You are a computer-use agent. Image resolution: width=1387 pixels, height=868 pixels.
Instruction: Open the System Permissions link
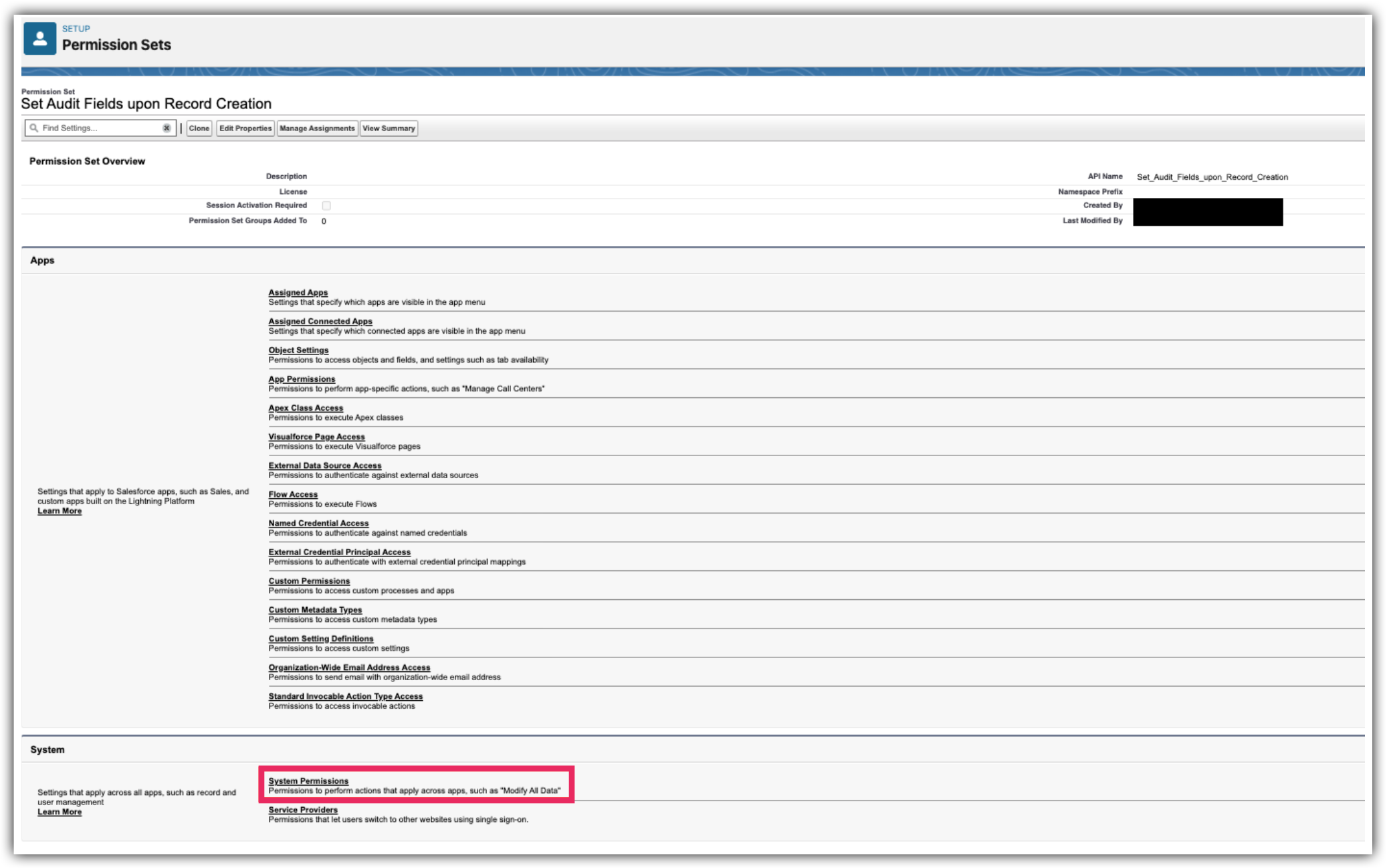click(x=308, y=780)
